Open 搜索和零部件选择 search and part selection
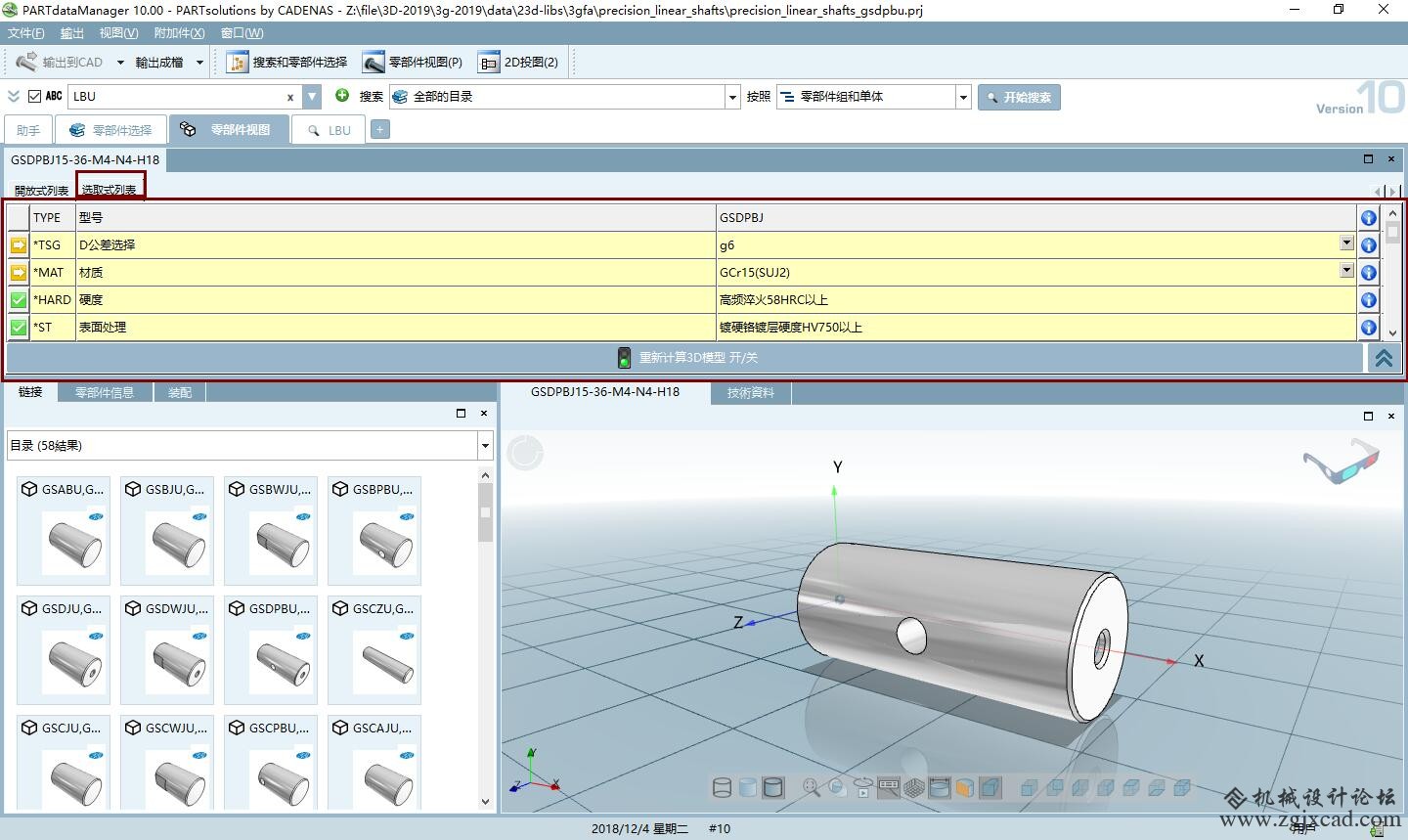Viewport: 1408px width, 840px height. coord(287,62)
